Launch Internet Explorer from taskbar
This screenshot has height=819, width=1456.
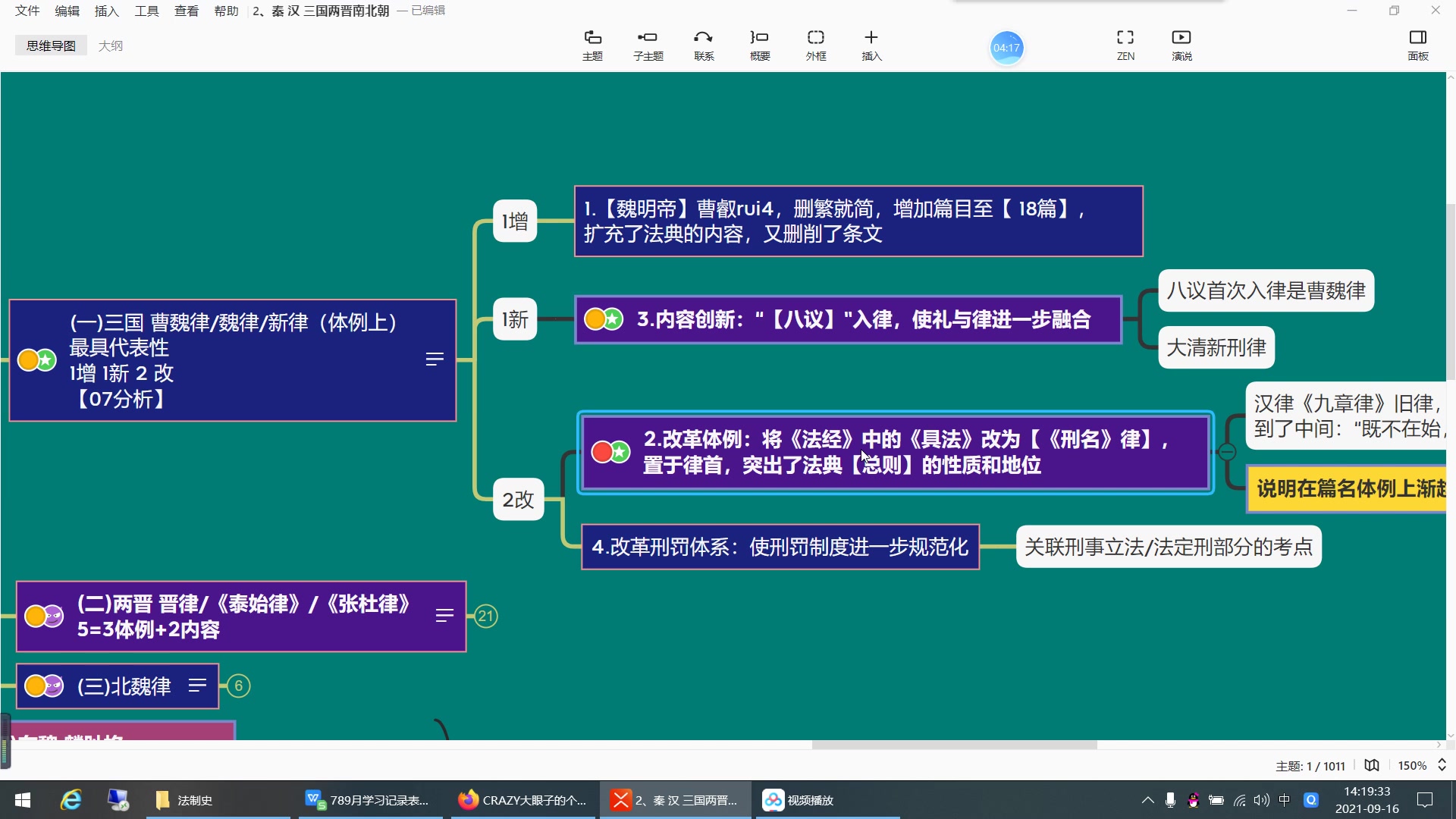click(71, 800)
